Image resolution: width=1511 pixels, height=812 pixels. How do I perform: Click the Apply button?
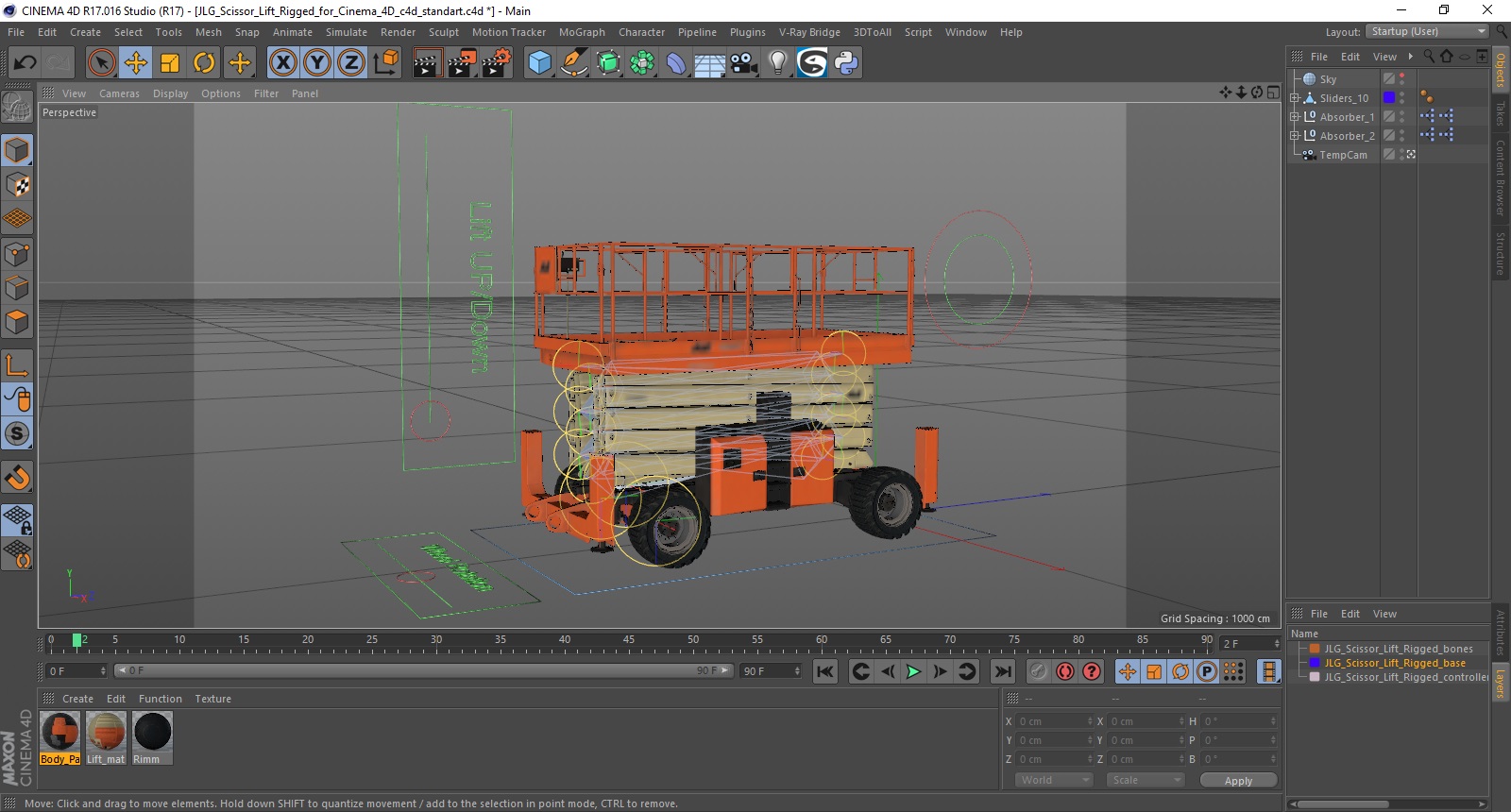coord(1237,781)
